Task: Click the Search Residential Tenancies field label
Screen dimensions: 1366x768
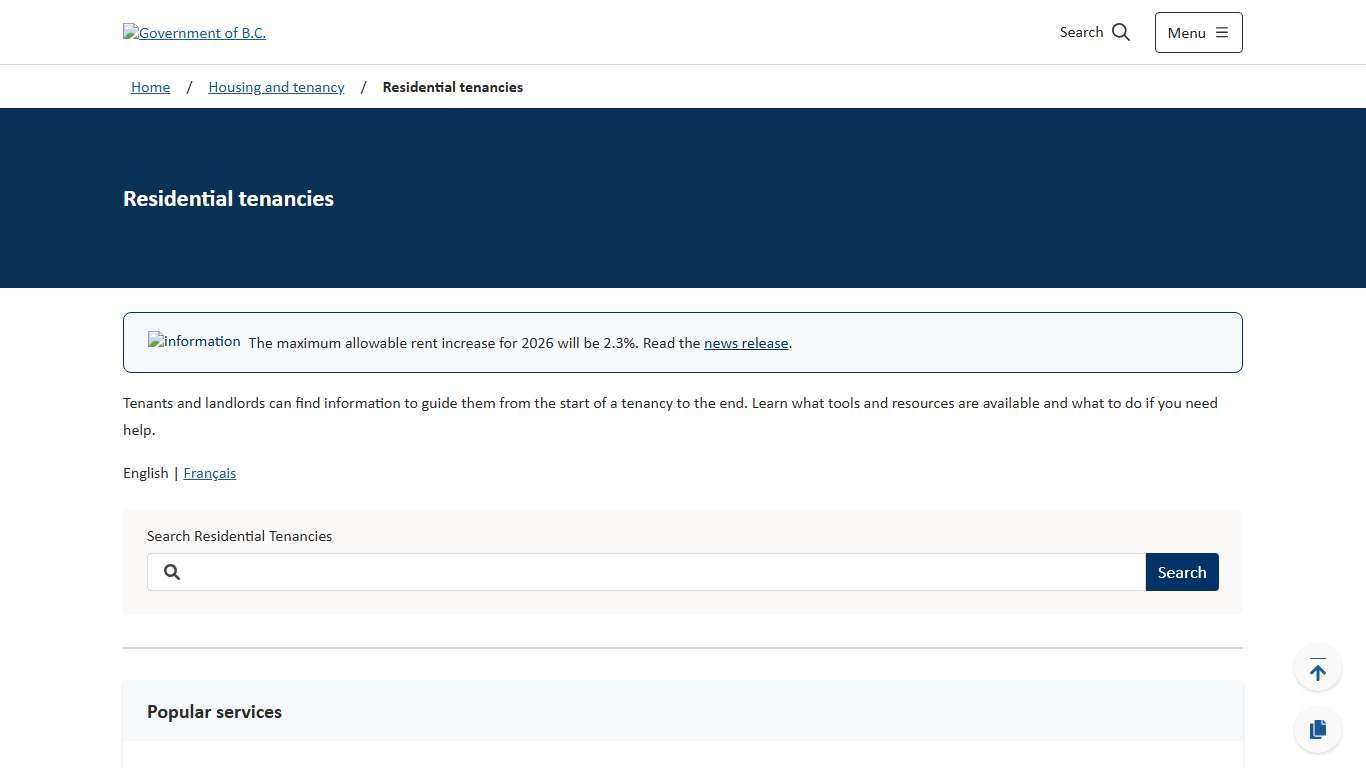Action: click(239, 536)
